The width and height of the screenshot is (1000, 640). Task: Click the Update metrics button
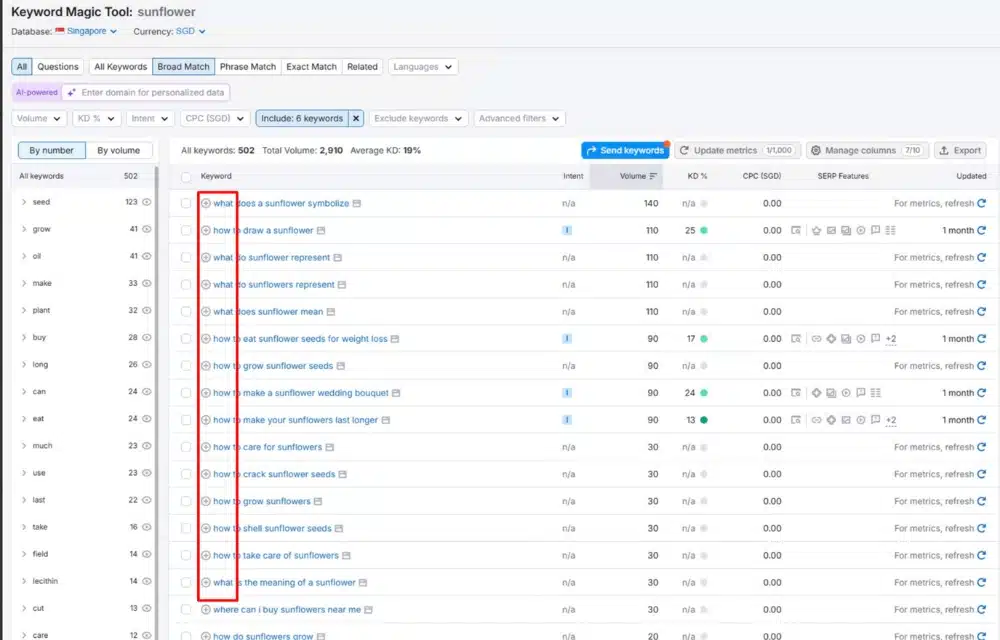tap(737, 150)
